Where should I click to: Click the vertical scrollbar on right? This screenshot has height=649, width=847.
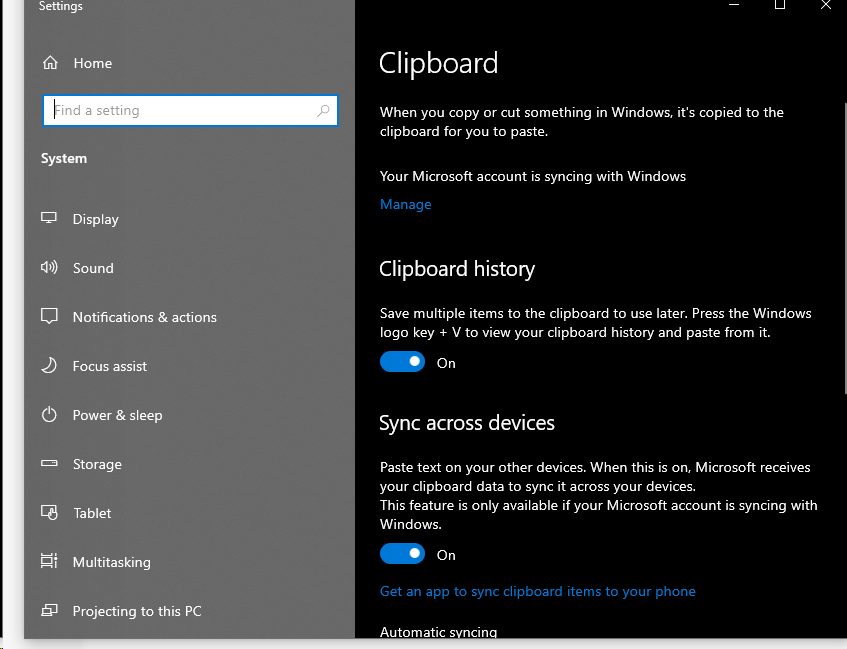point(845,247)
